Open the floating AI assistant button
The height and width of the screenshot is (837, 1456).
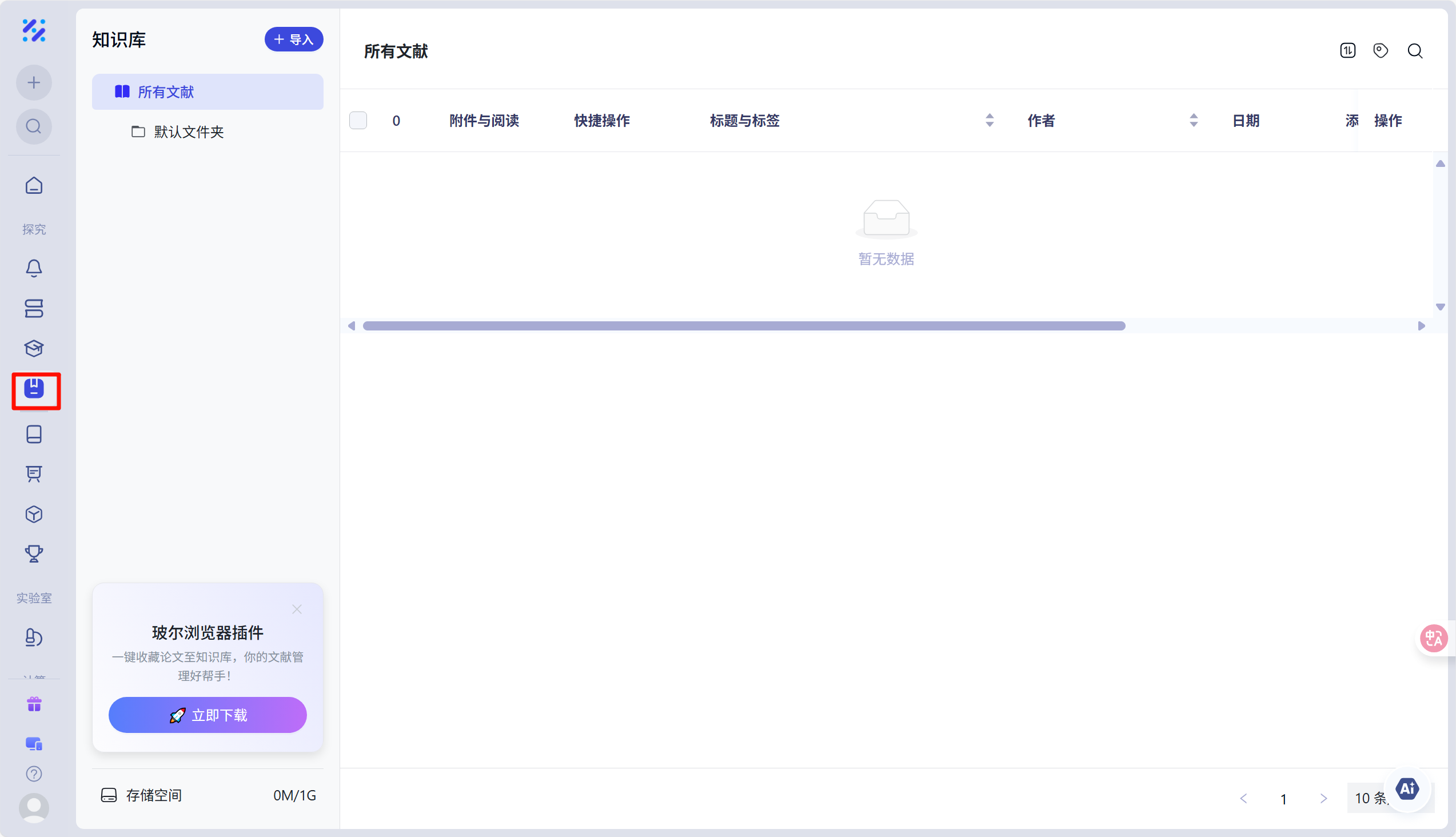tap(1407, 789)
